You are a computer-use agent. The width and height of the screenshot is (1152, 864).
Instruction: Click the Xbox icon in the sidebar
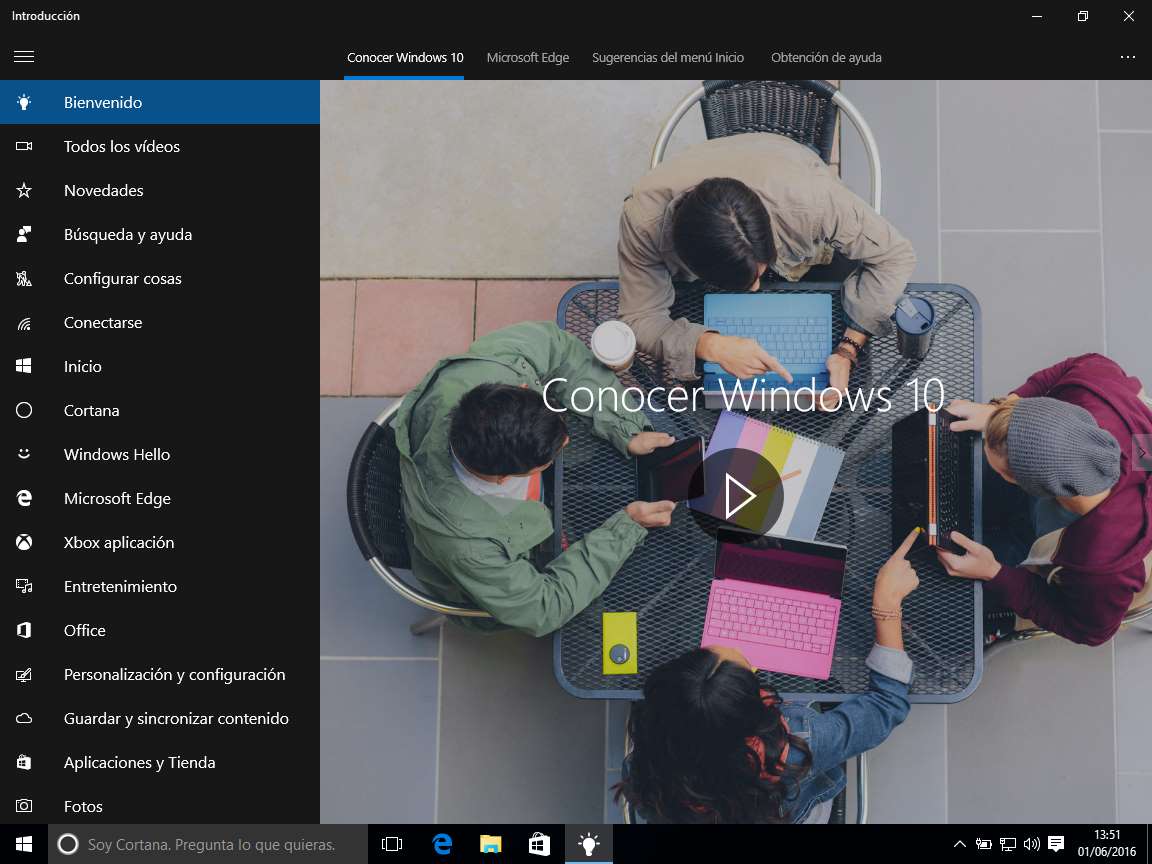(24, 542)
